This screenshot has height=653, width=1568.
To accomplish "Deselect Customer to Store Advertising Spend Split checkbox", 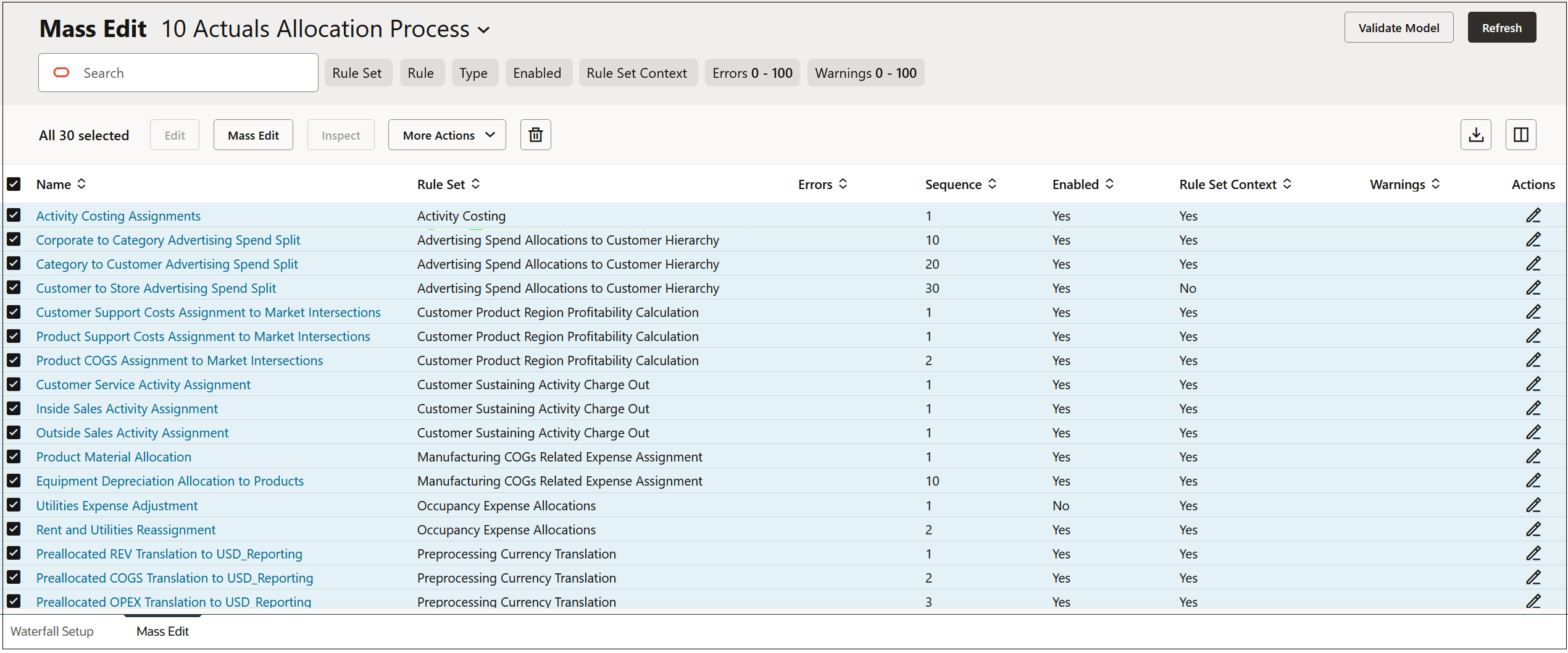I will click(x=14, y=288).
